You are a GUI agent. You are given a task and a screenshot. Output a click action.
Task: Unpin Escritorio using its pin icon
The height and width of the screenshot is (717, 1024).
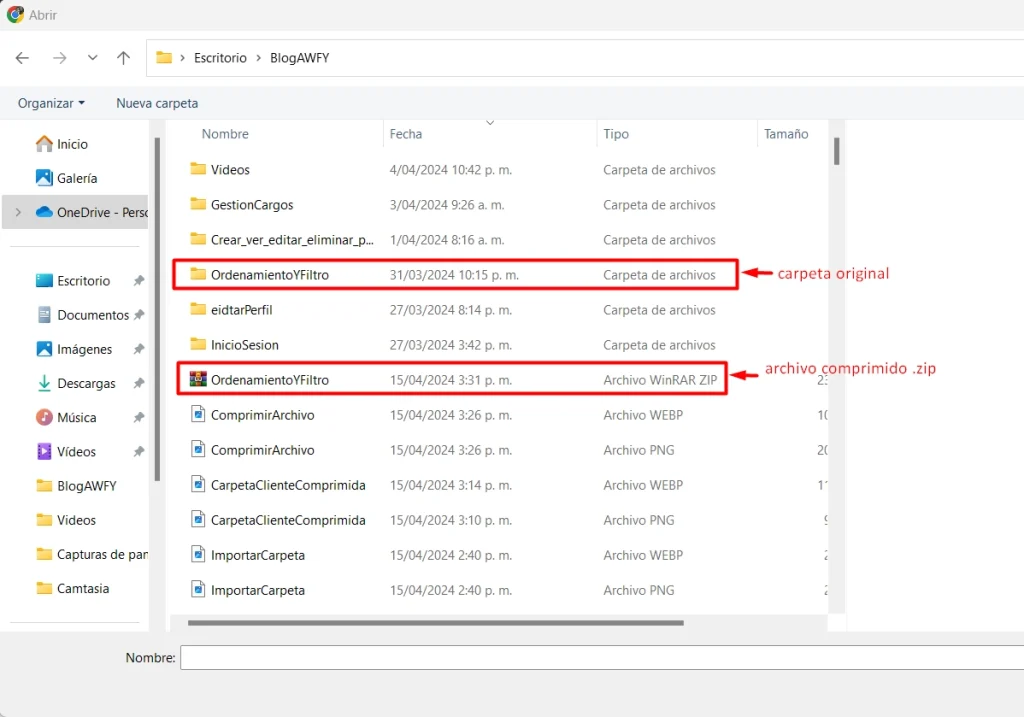pos(138,281)
